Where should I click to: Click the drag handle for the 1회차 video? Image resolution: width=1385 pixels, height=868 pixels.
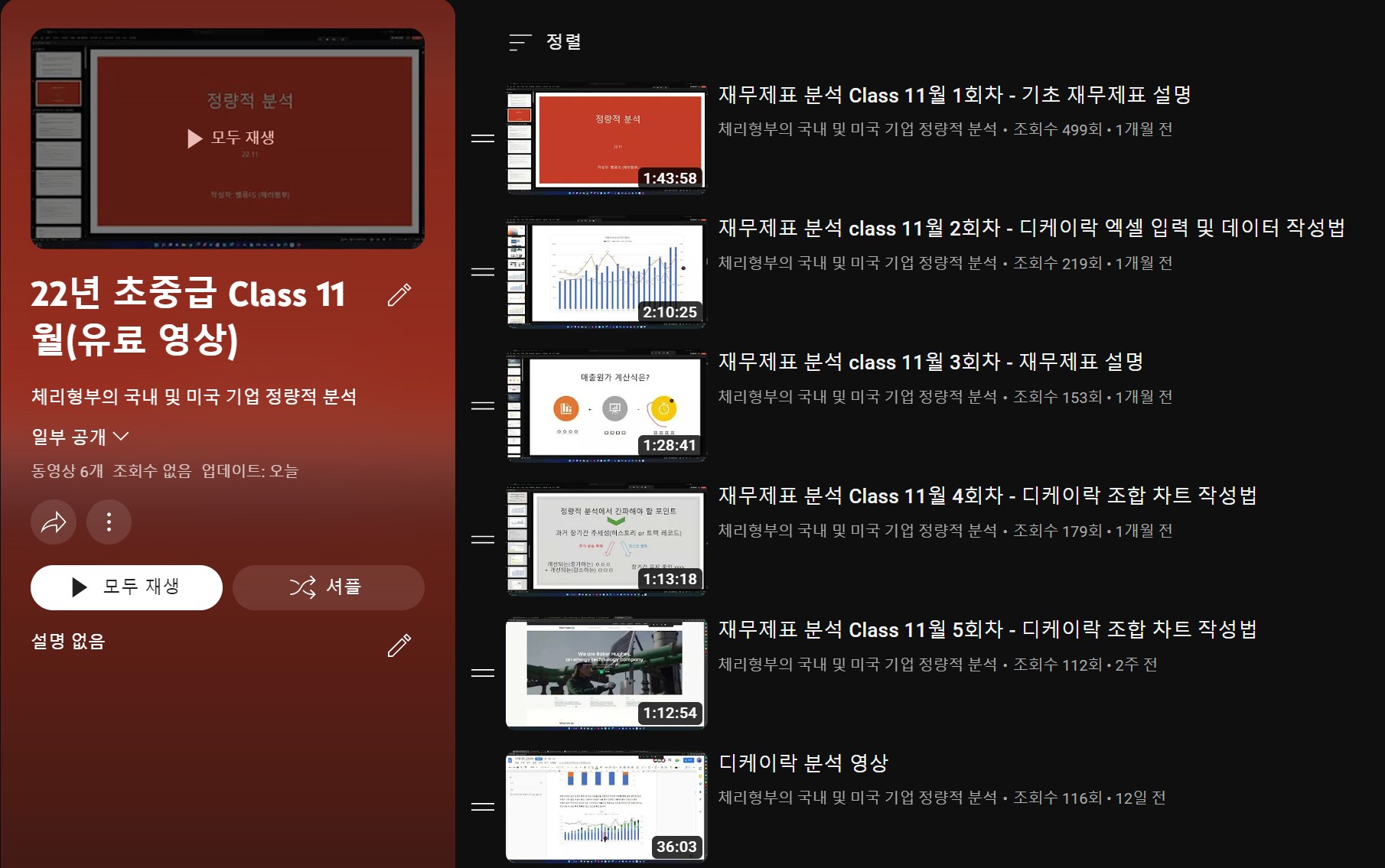click(482, 138)
